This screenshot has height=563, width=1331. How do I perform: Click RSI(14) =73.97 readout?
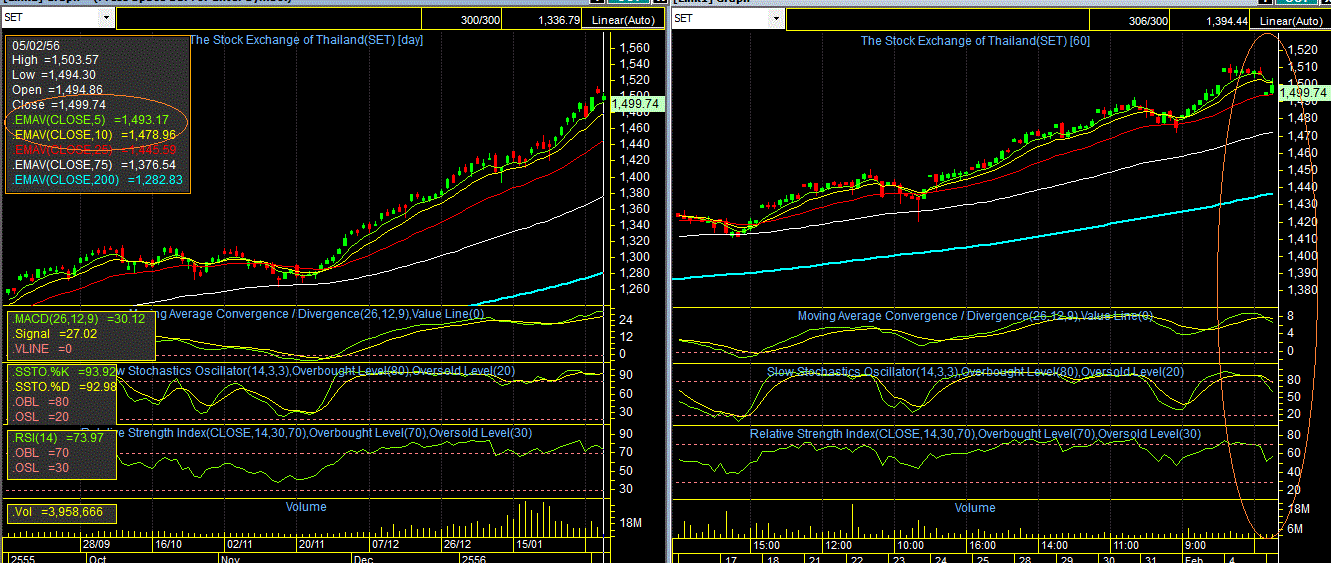[x=58, y=438]
